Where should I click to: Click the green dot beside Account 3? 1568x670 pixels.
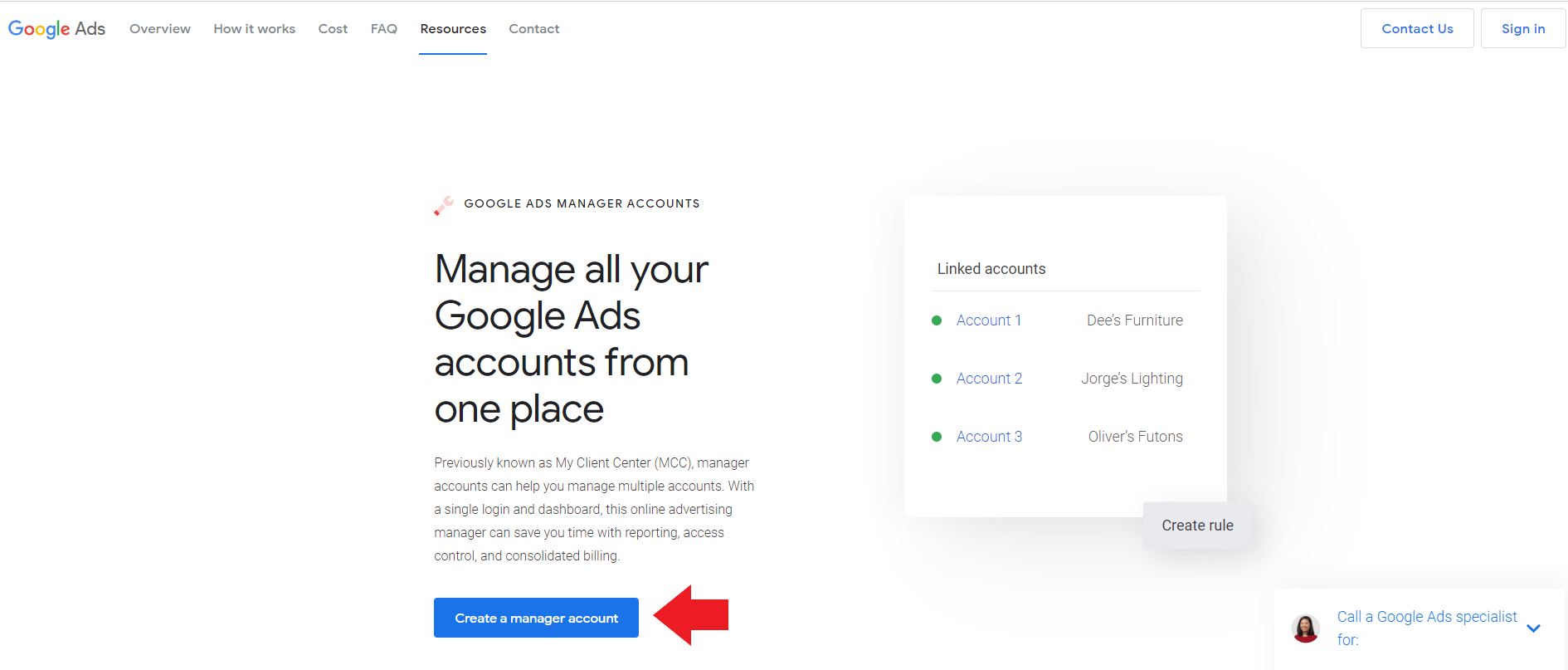(x=937, y=437)
